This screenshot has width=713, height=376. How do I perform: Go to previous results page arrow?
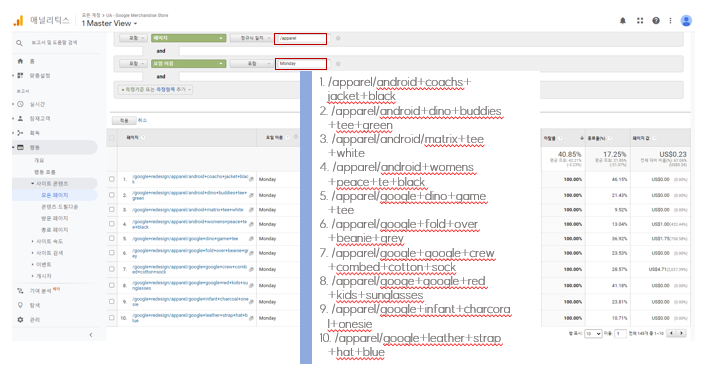(672, 333)
